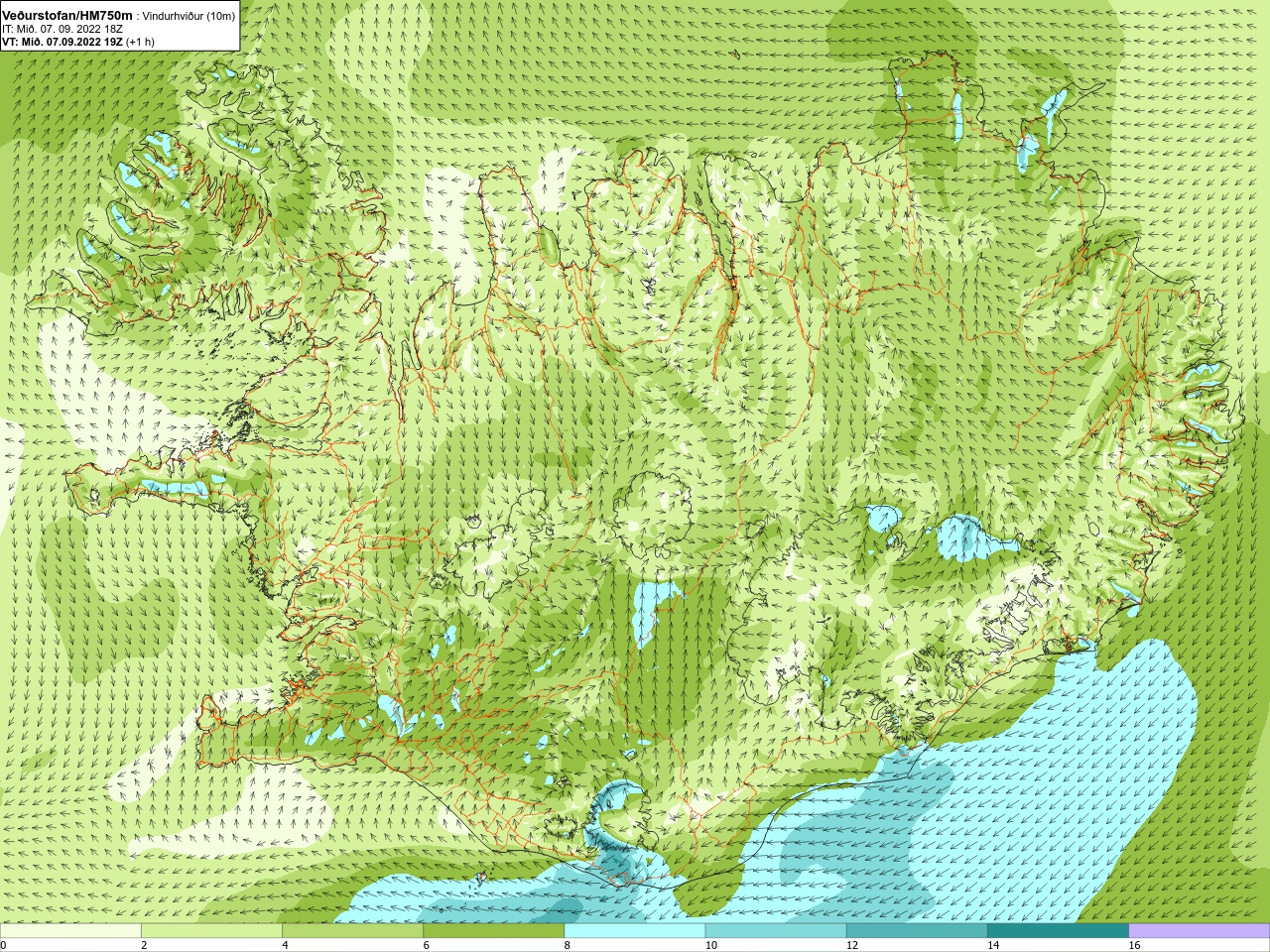This screenshot has height=952, width=1270.
Task: Click the 'VT: Mið. 07.09.2022 19Z (+1 h)' line
Action: 77,42
